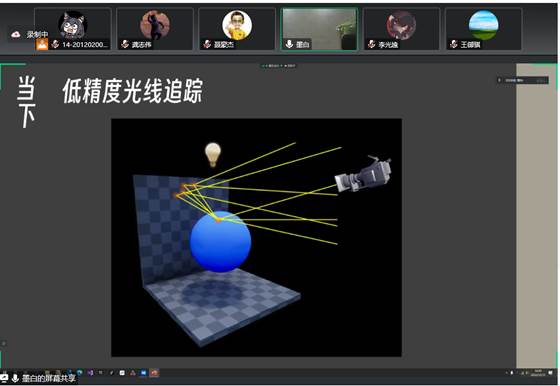
Task: Open the highlighted red PowerPoint taskbar icon
Action: pyautogui.click(x=154, y=373)
